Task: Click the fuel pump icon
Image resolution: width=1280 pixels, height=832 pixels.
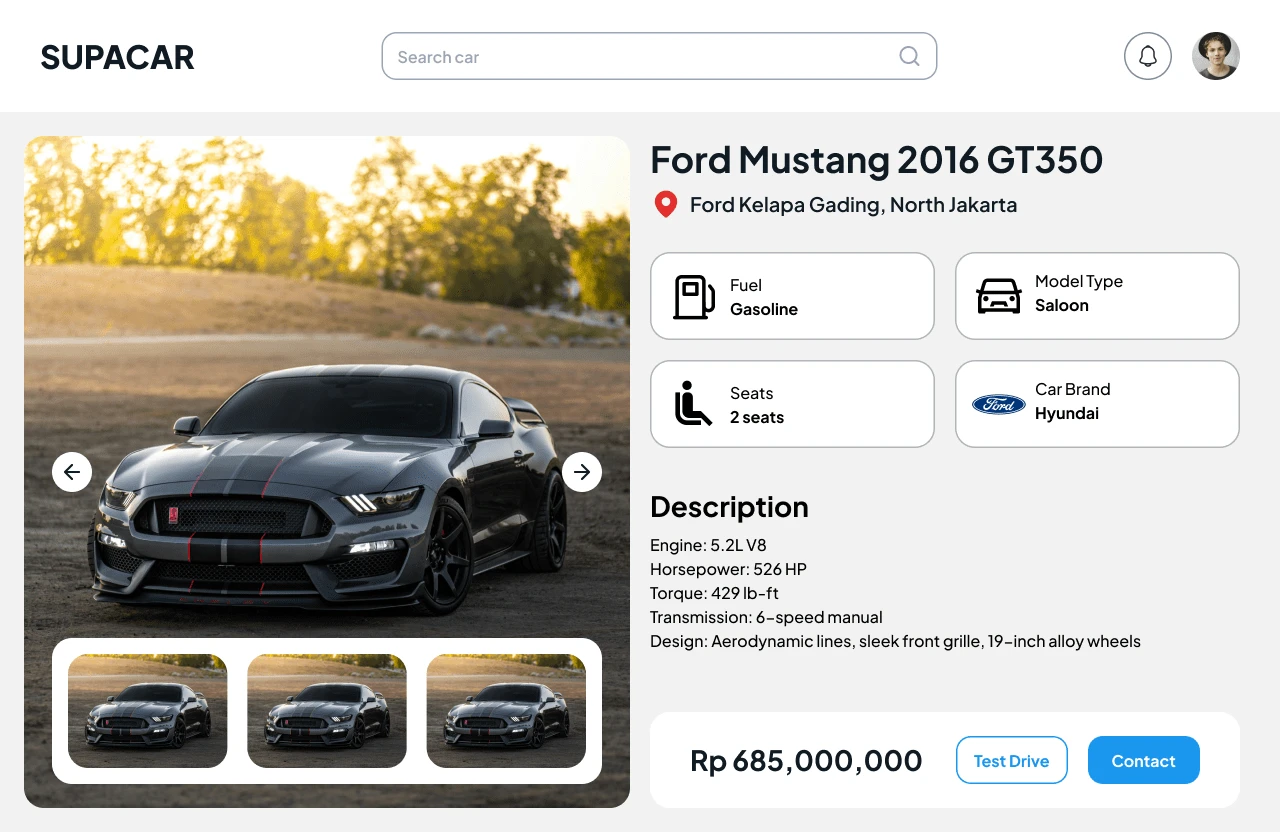Action: [x=694, y=297]
